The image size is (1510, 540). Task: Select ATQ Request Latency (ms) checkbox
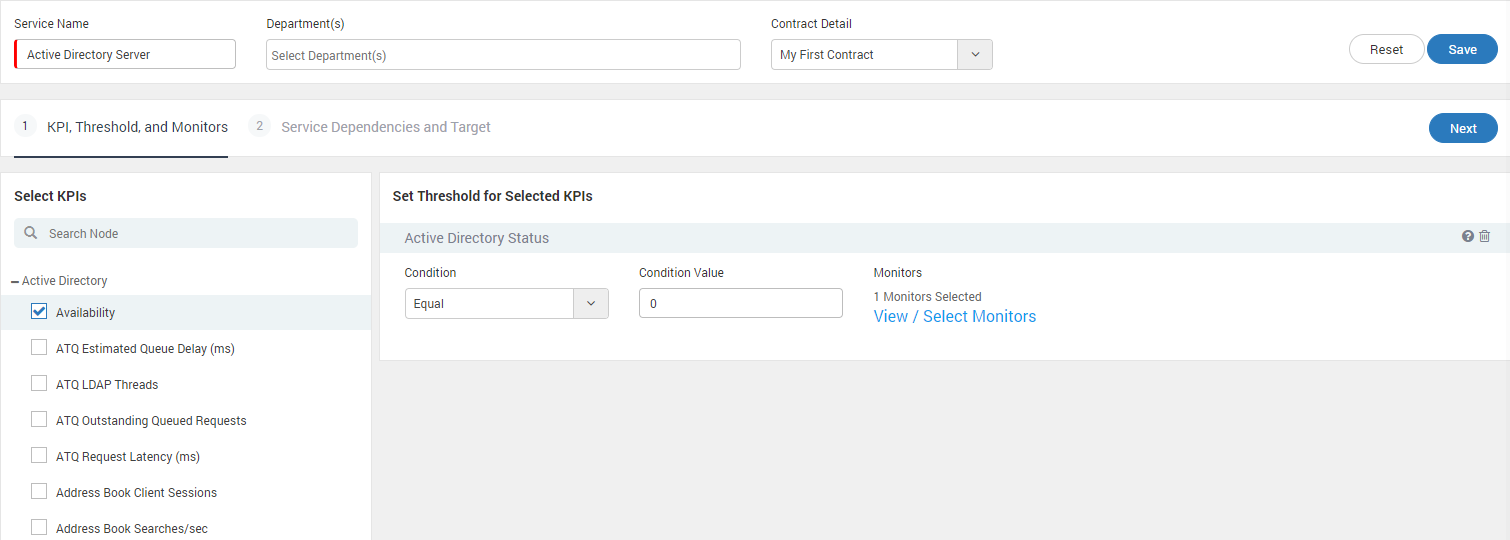(39, 455)
